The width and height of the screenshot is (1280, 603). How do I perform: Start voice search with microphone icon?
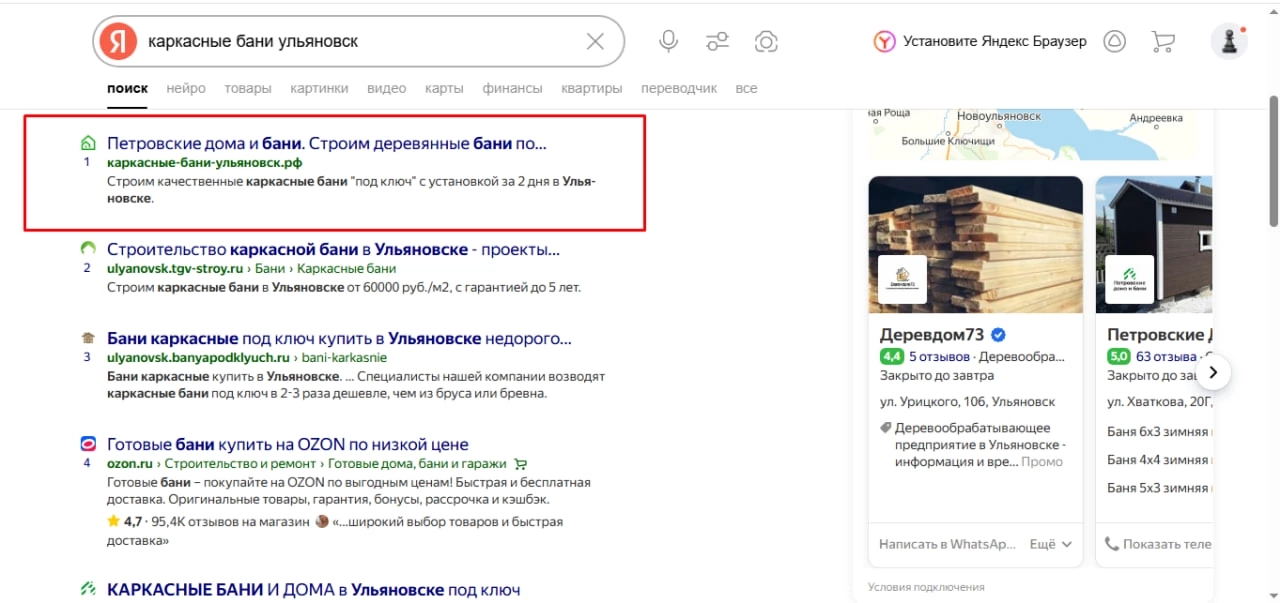(668, 41)
